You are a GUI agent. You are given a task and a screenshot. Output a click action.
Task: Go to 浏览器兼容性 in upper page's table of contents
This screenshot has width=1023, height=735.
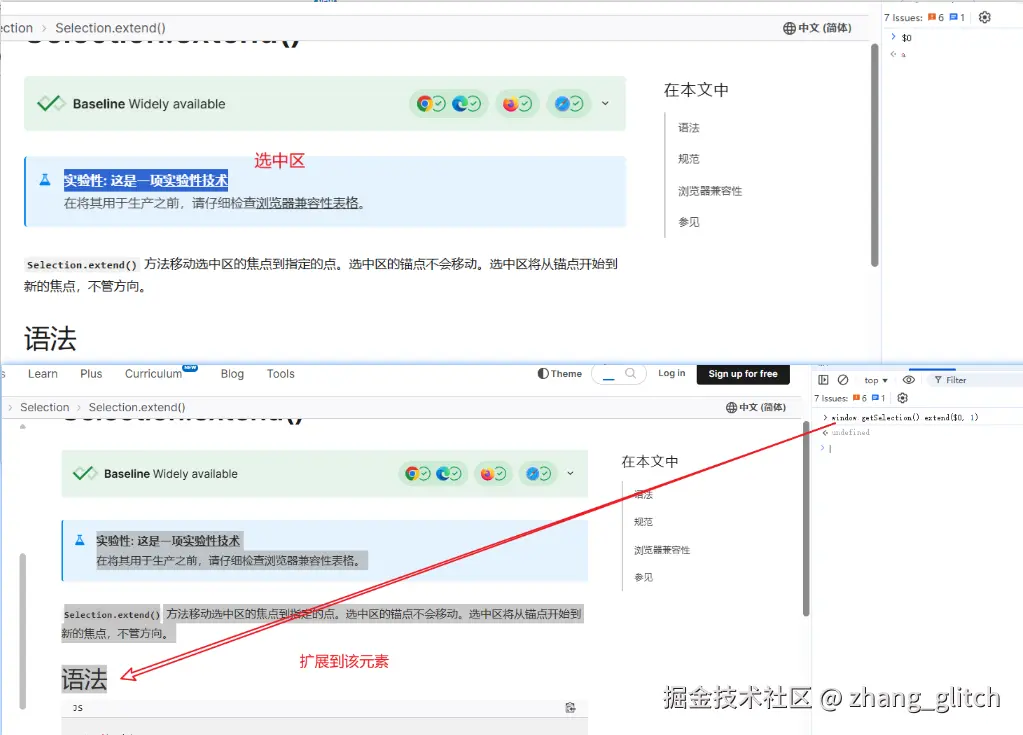coord(710,191)
